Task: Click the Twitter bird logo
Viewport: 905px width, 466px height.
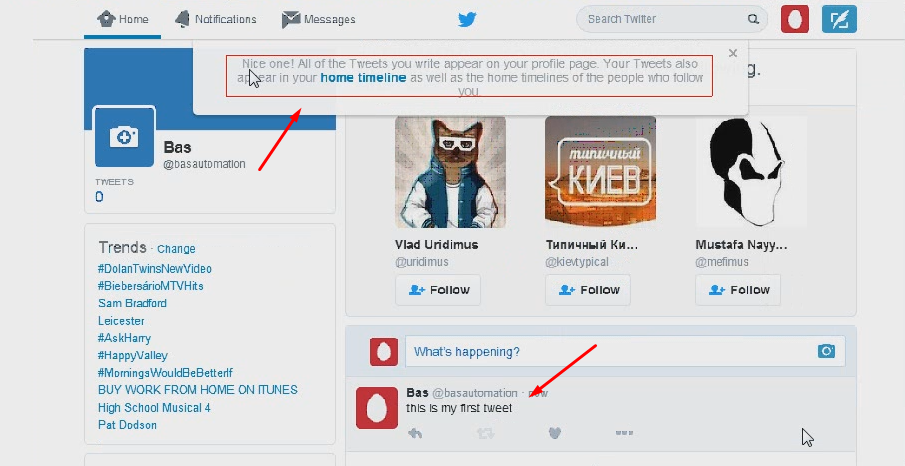Action: pyautogui.click(x=467, y=19)
